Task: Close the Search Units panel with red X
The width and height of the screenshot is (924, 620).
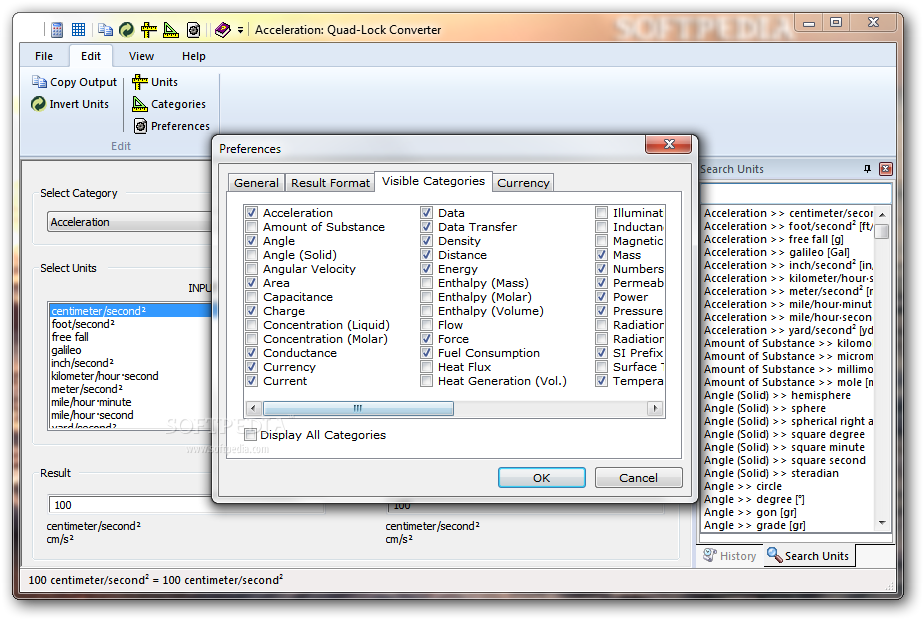Action: pyautogui.click(x=885, y=169)
